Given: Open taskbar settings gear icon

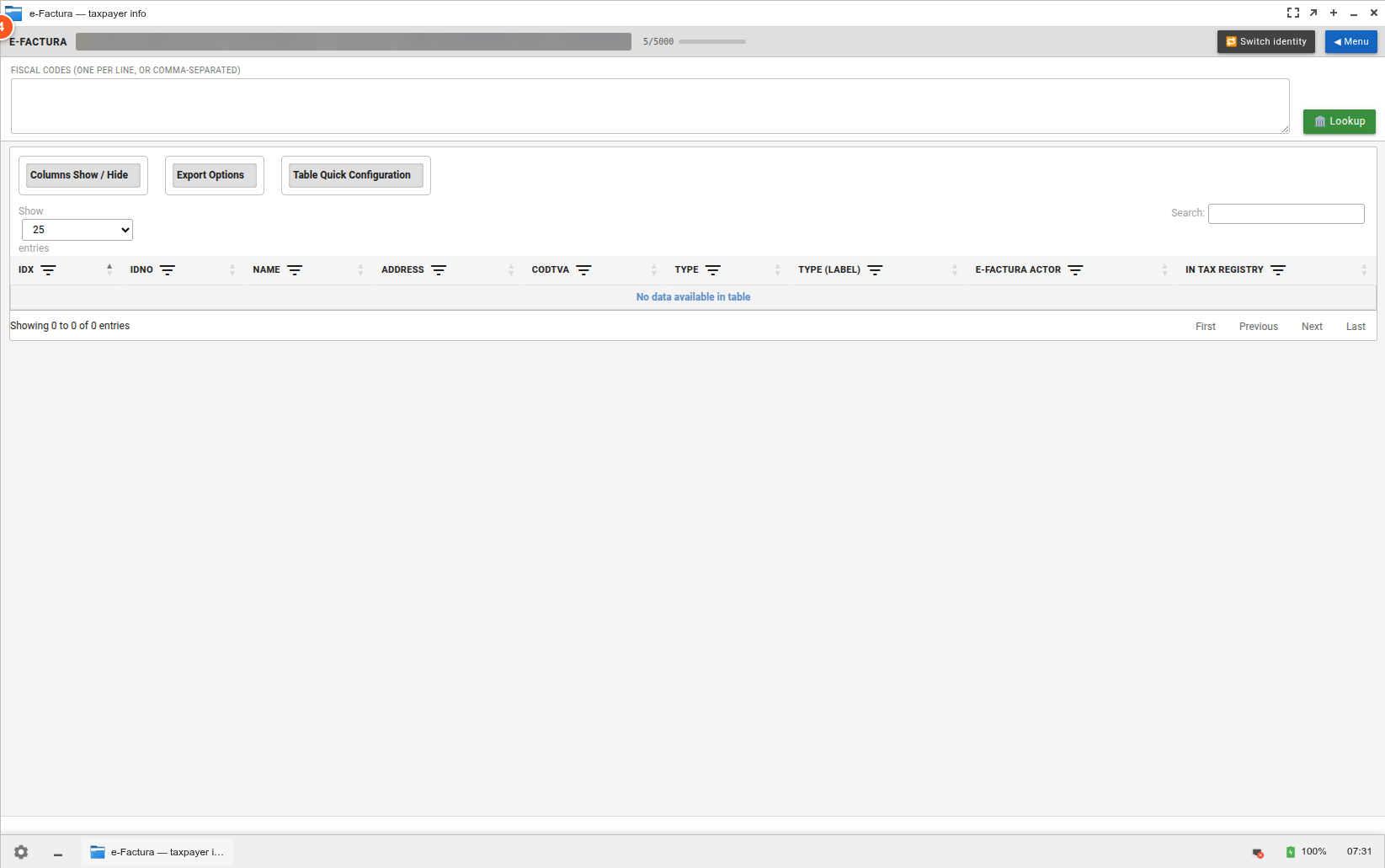Looking at the screenshot, I should click(x=21, y=852).
